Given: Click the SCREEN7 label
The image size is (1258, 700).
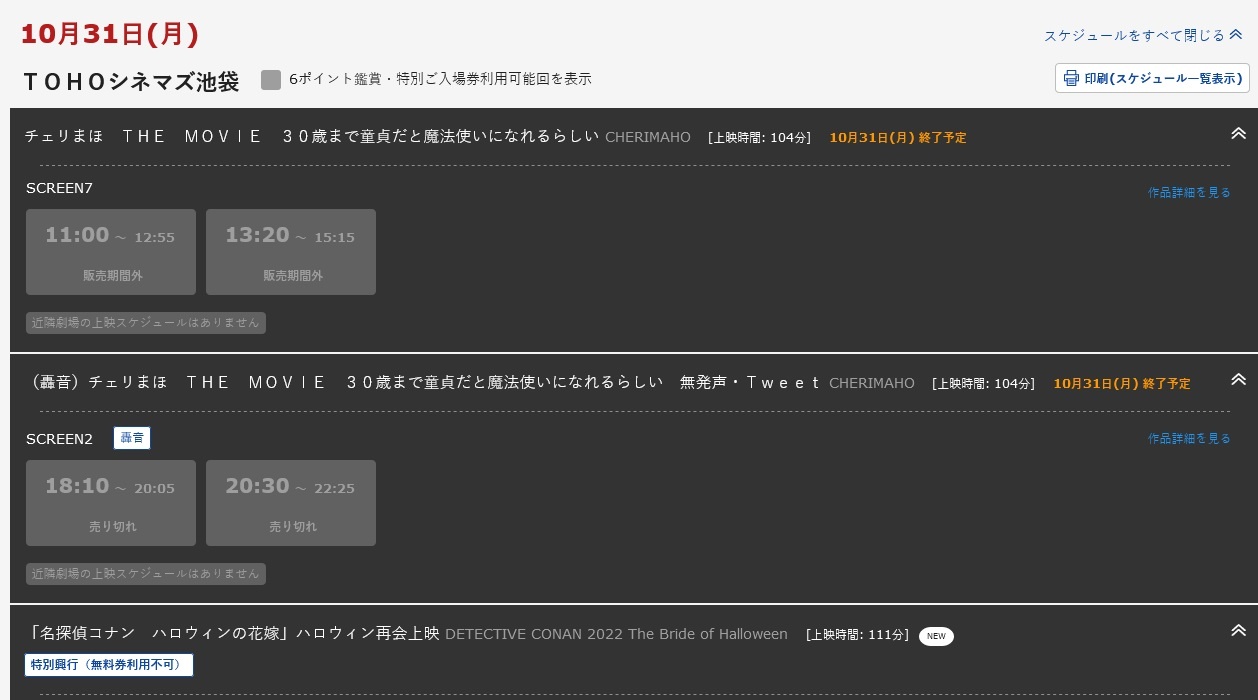Looking at the screenshot, I should pos(59,188).
